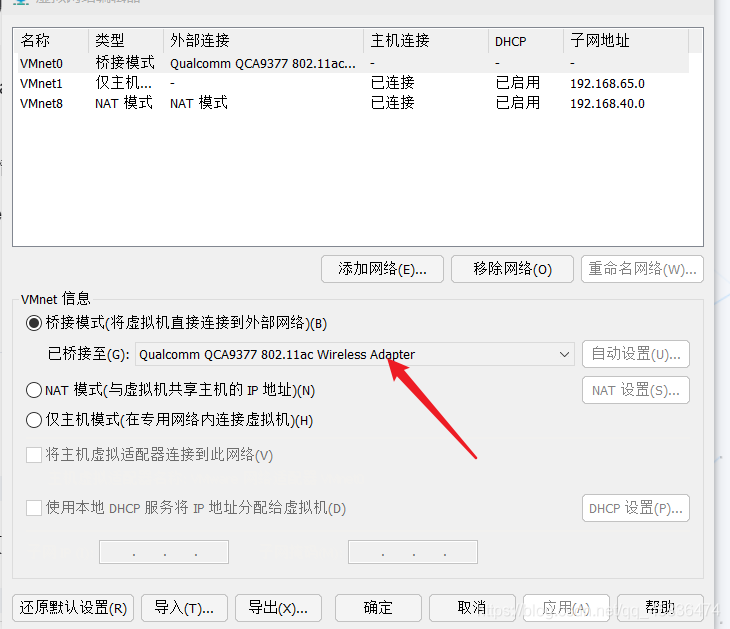The width and height of the screenshot is (730, 629).
Task: Click the 应用(A) button
Action: (x=566, y=608)
